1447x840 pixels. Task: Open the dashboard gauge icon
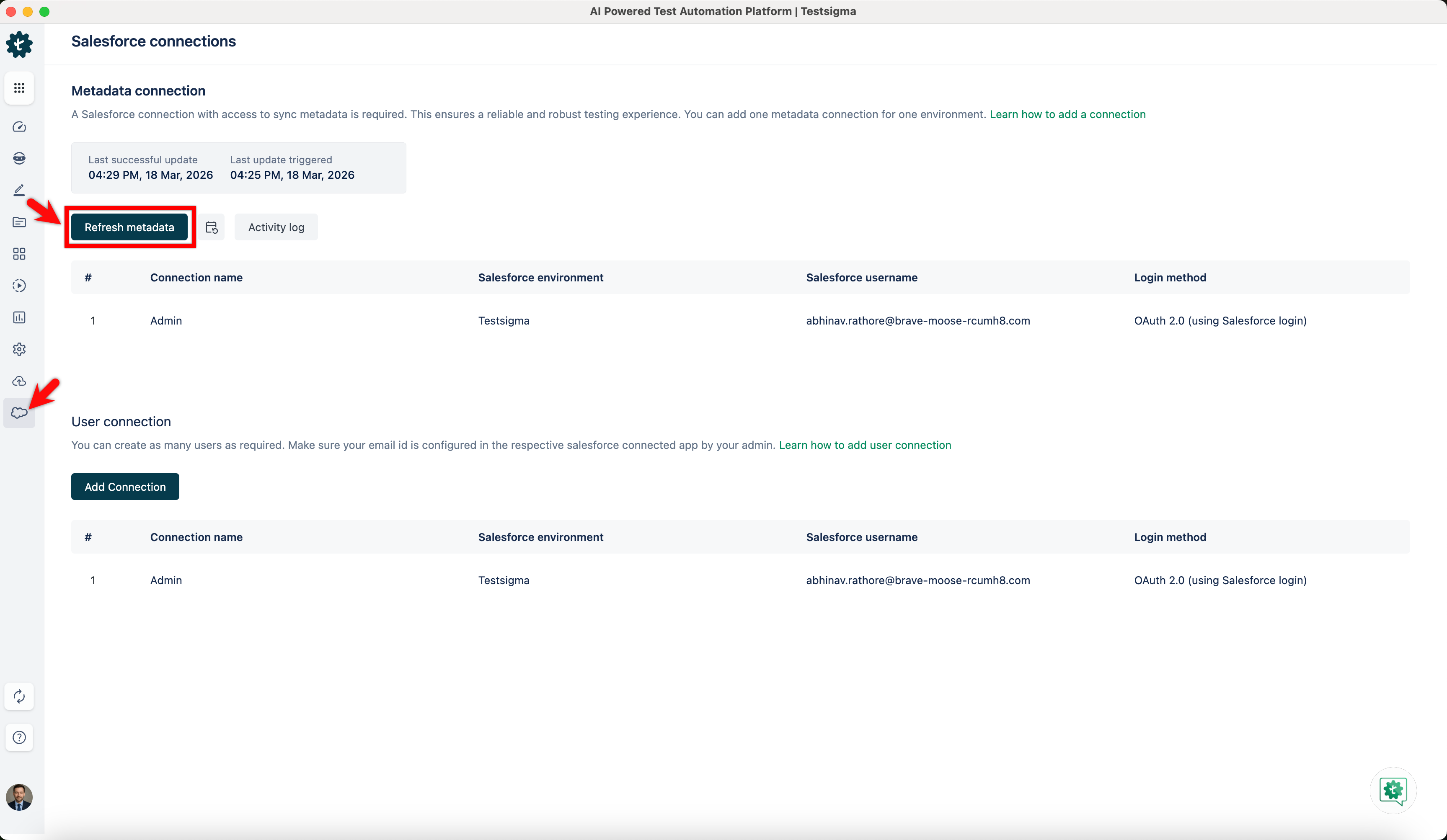(x=19, y=127)
